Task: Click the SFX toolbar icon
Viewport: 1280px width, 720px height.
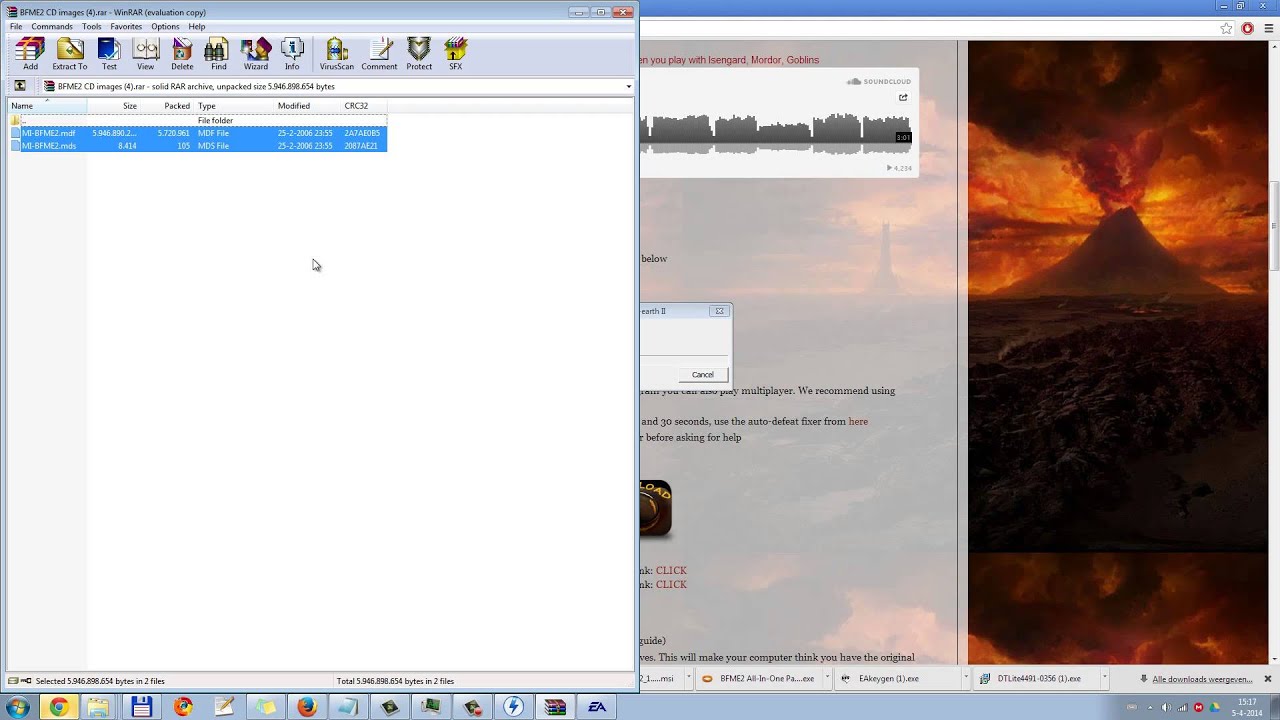Action: pyautogui.click(x=455, y=54)
